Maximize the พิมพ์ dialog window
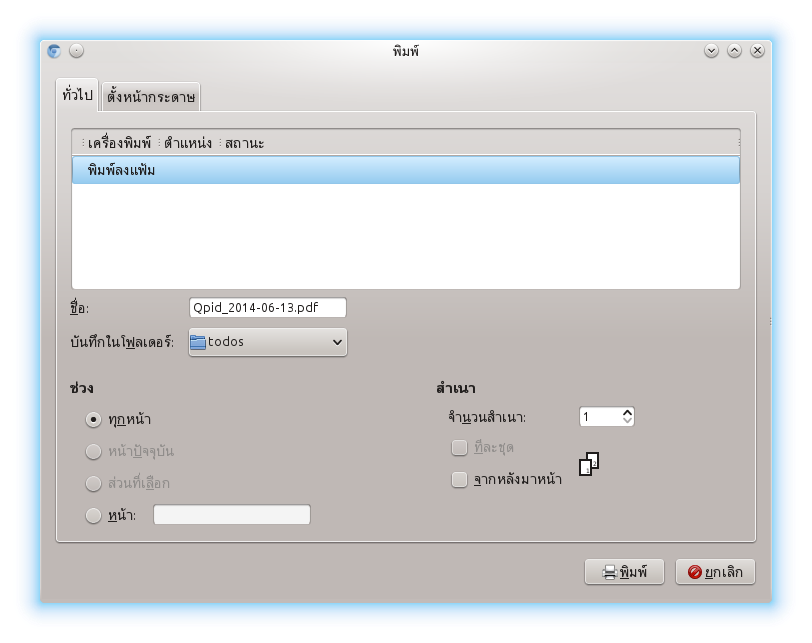Viewport: 812px width, 643px height. (734, 51)
